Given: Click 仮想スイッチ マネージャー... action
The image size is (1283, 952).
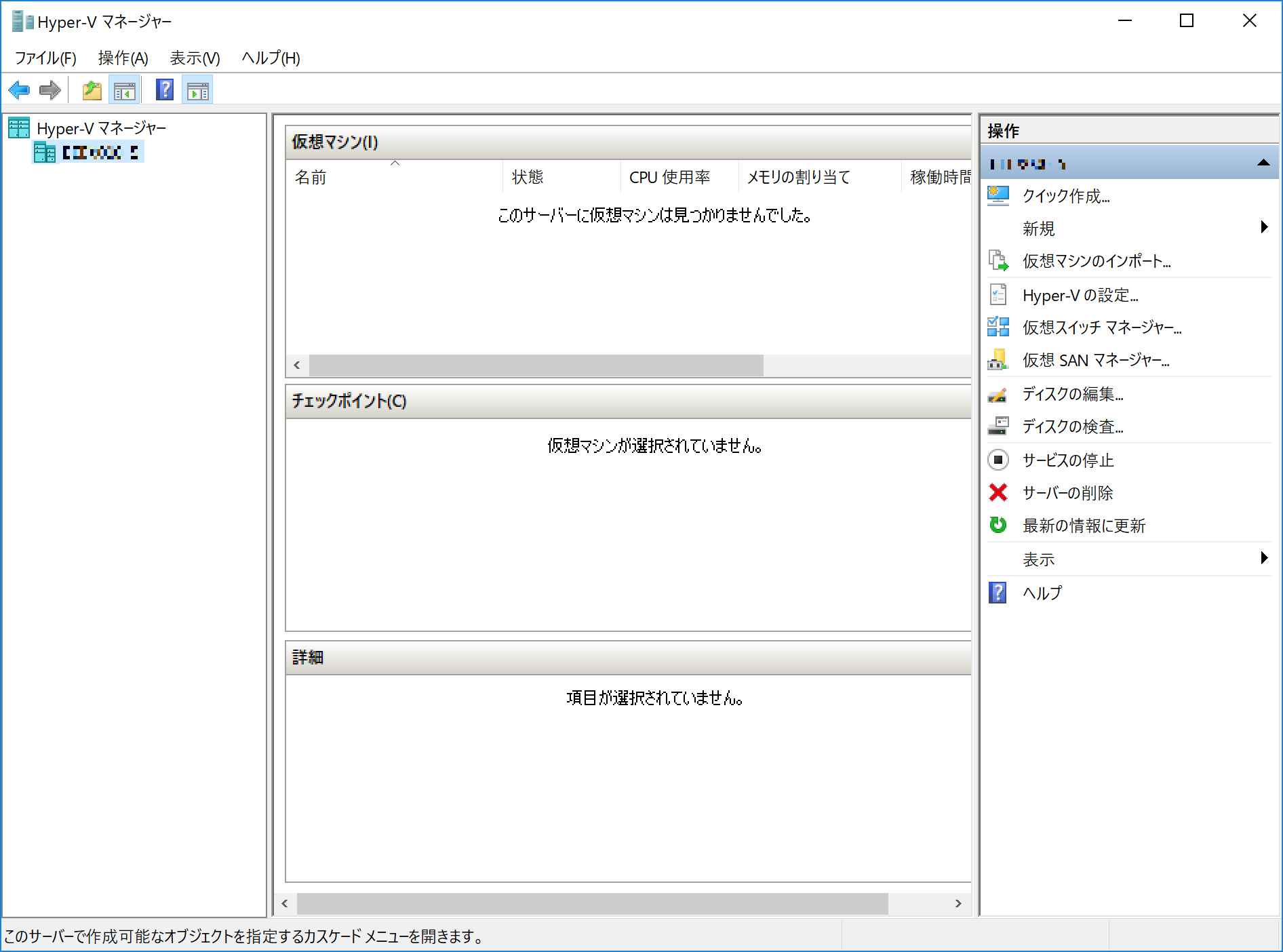Looking at the screenshot, I should (1102, 328).
